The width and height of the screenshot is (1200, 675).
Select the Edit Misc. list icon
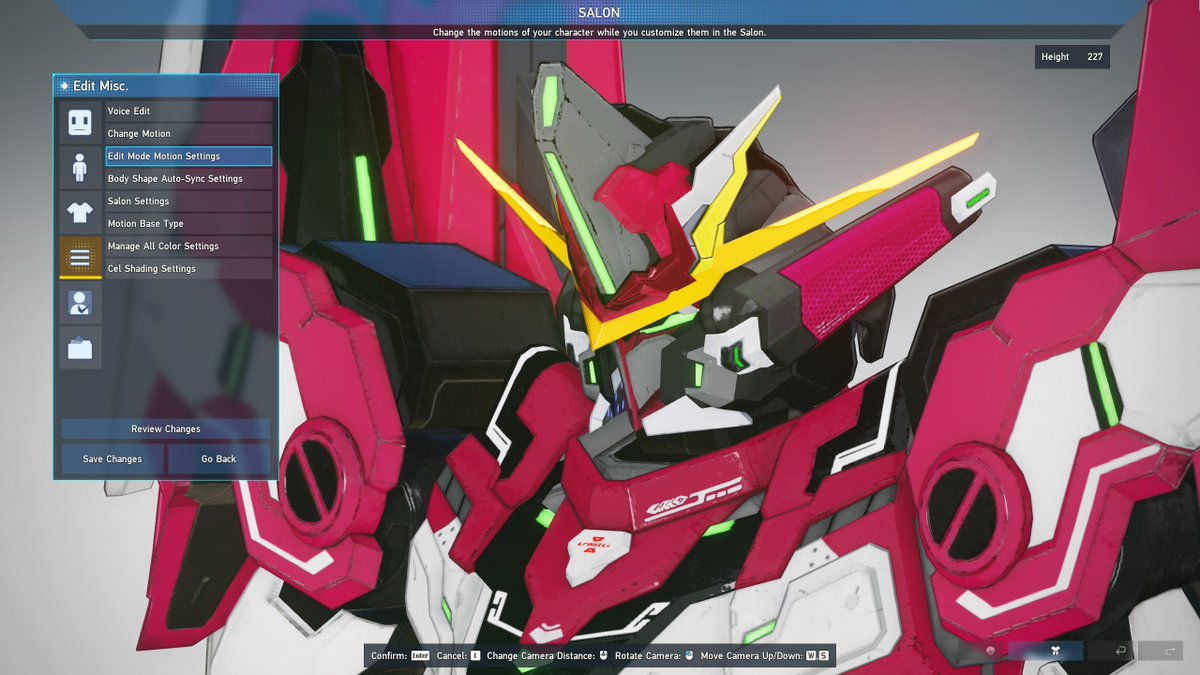click(x=80, y=257)
